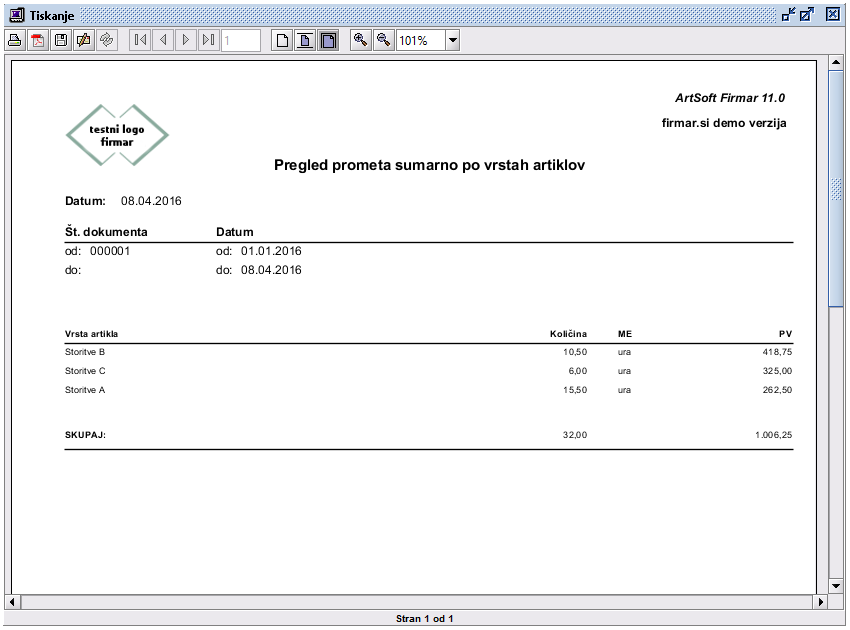Click the horizontal scrollbar right arrow

[x=821, y=602]
